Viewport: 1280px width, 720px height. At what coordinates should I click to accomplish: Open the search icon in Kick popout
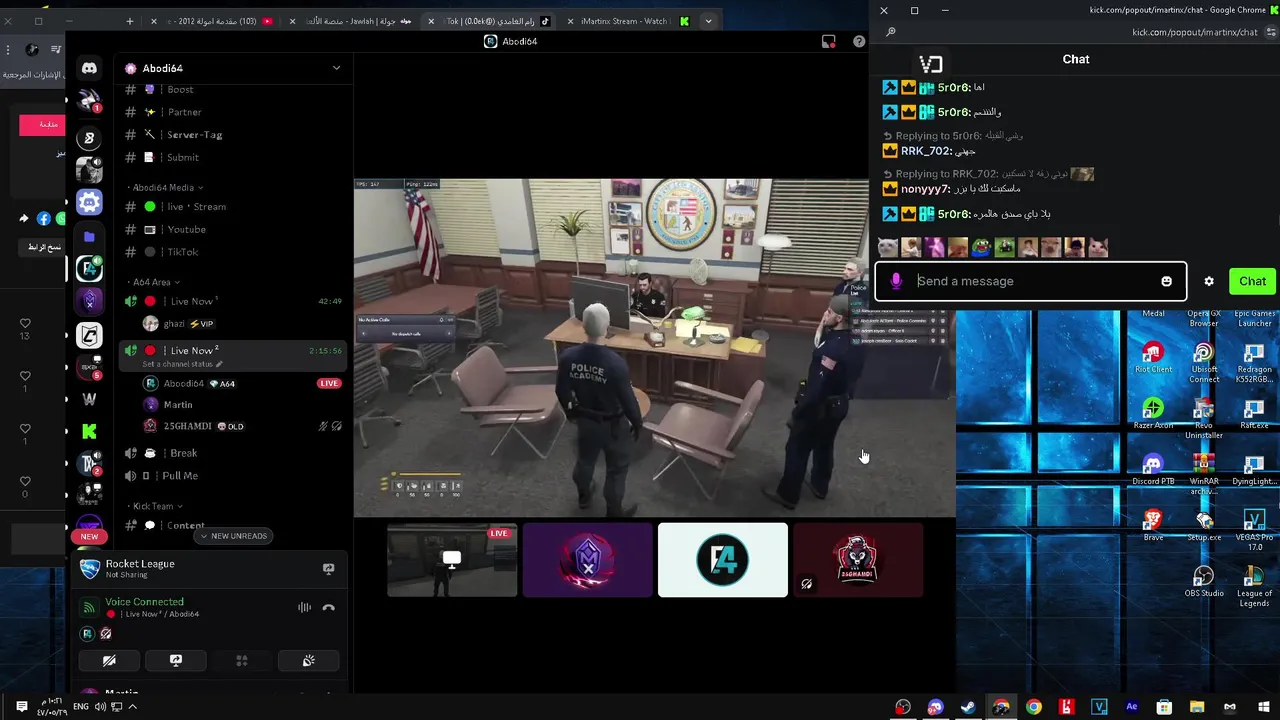click(890, 32)
